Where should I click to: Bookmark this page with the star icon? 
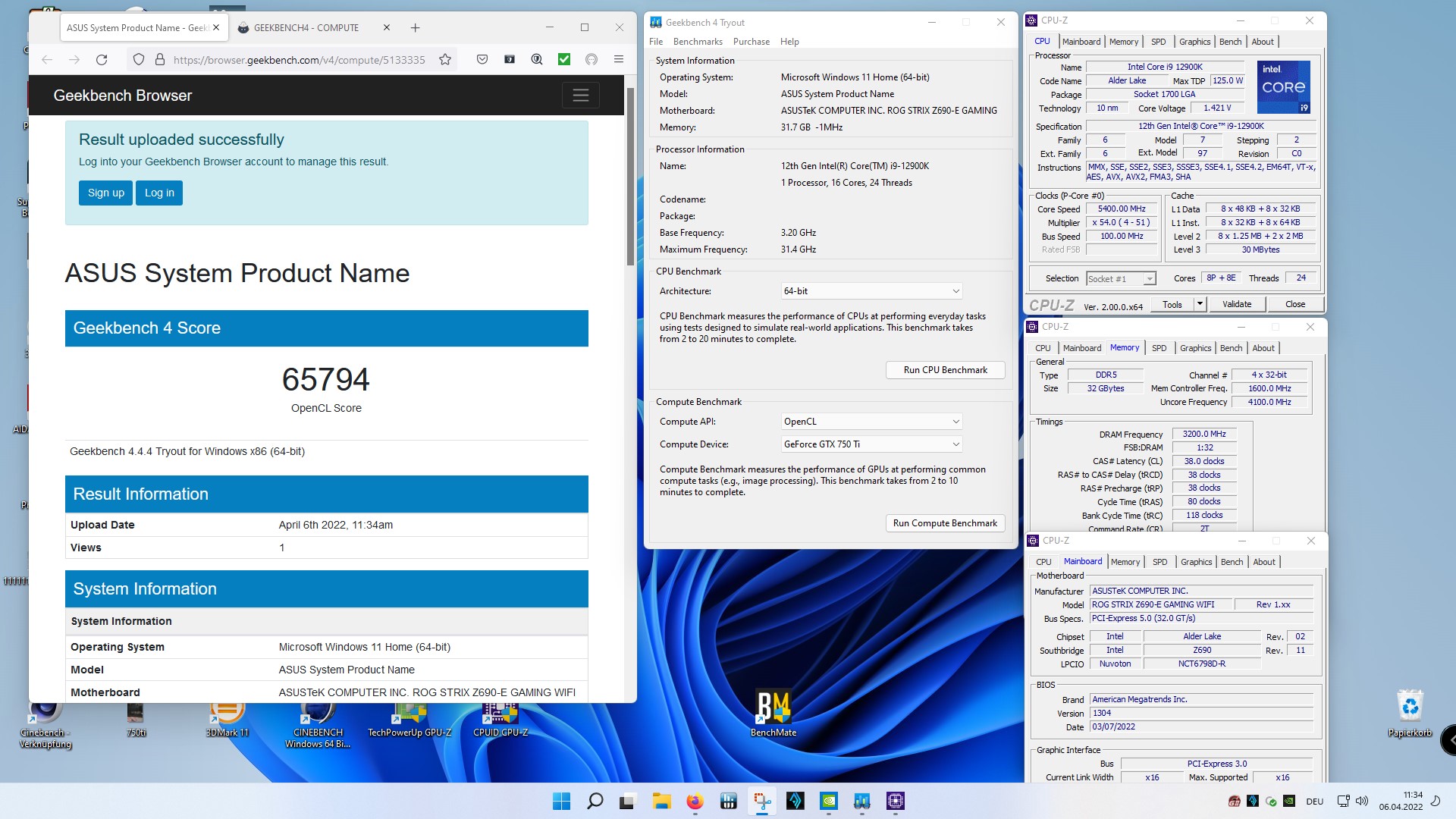445,59
